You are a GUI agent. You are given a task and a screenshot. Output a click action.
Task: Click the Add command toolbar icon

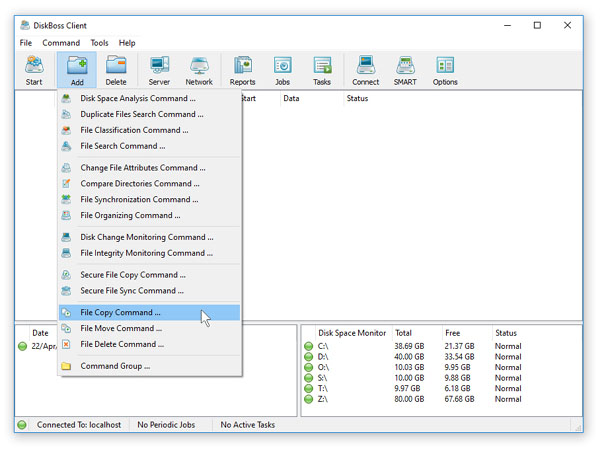(x=77, y=70)
